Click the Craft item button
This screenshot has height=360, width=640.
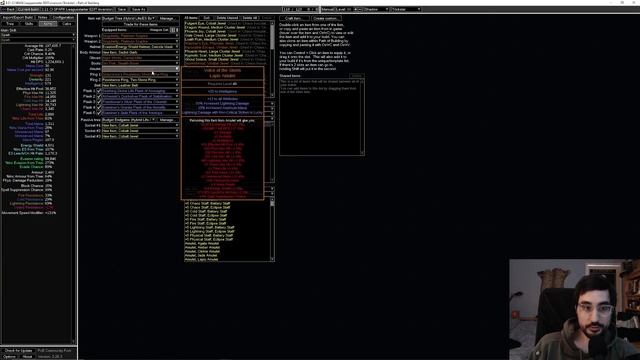pyautogui.click(x=294, y=18)
